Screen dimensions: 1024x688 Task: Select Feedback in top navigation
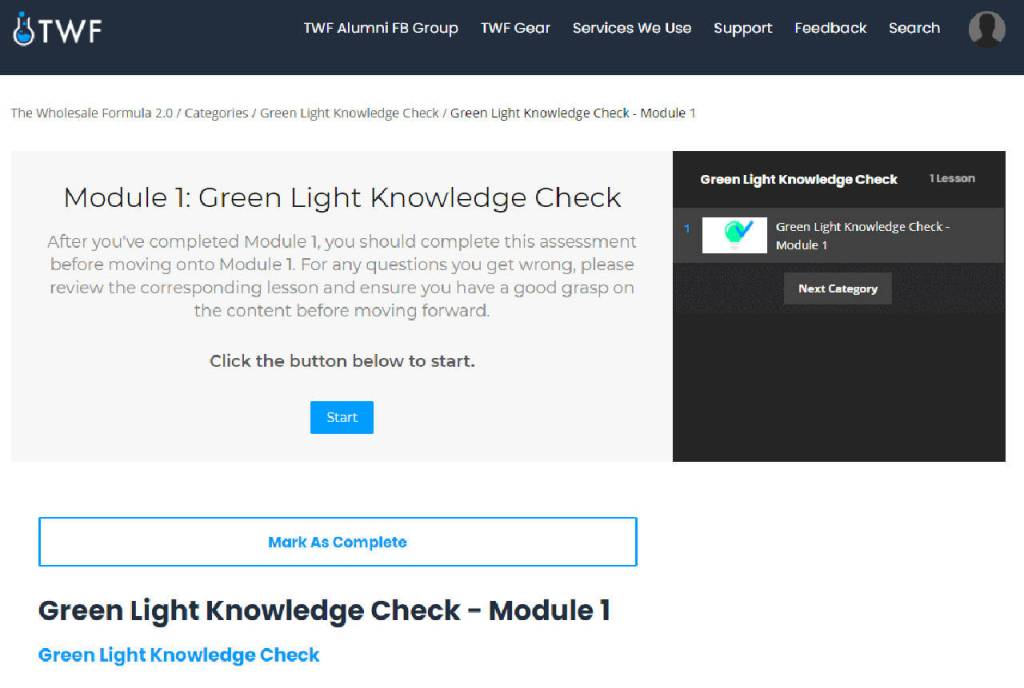tap(830, 28)
